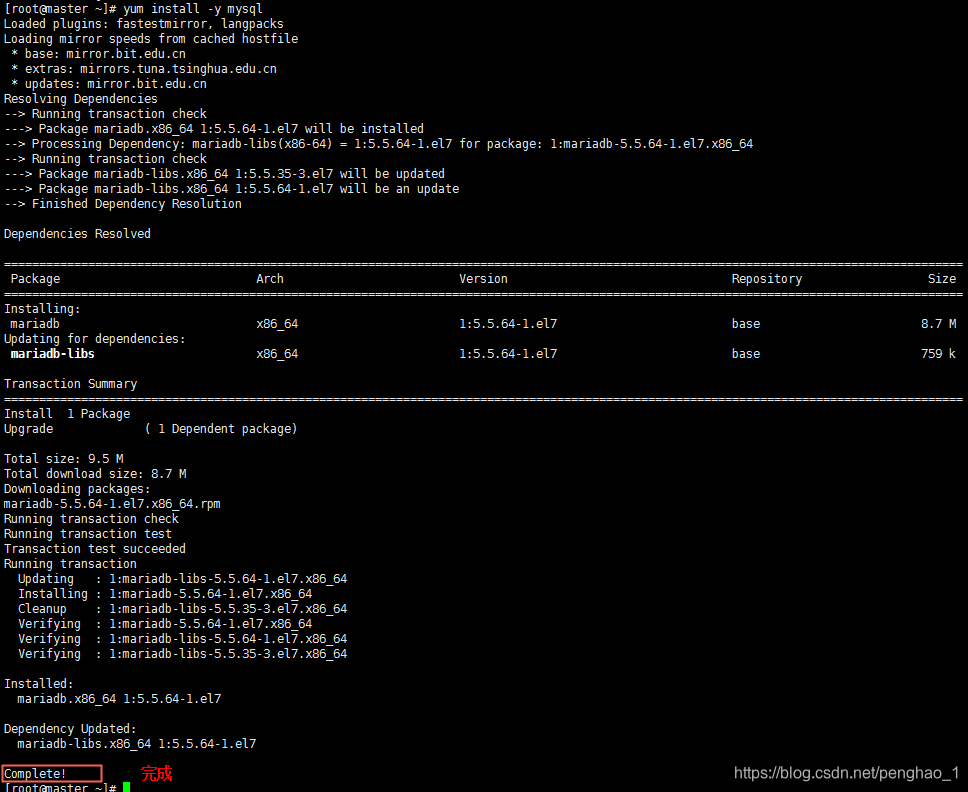Click the command 'yum install -y mysql'
Viewport: 968px width, 792px height.
(193, 9)
